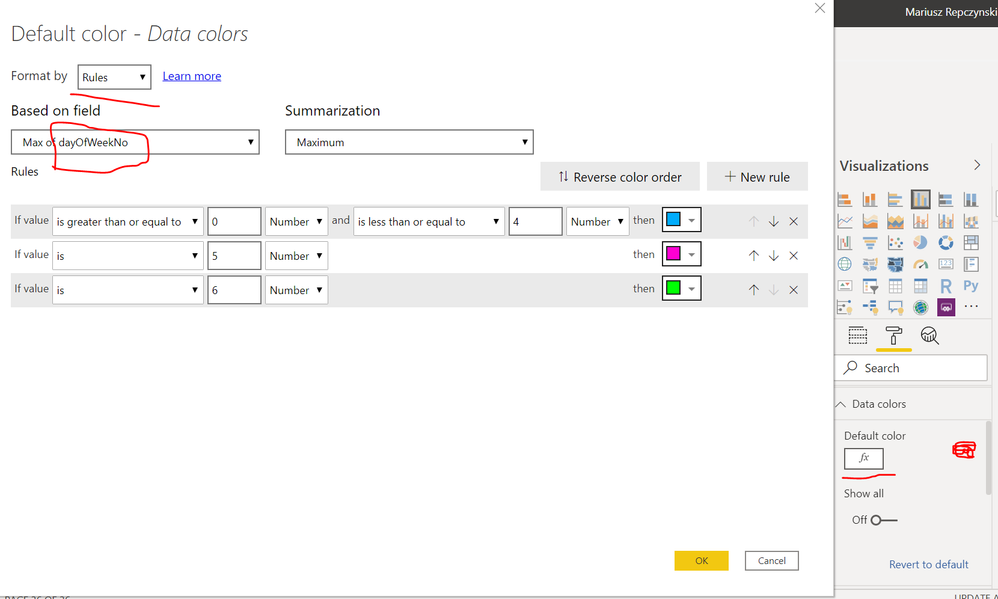Screen dimensions: 998x599
Task: Move the 'is 5' rule down
Action: point(773,256)
